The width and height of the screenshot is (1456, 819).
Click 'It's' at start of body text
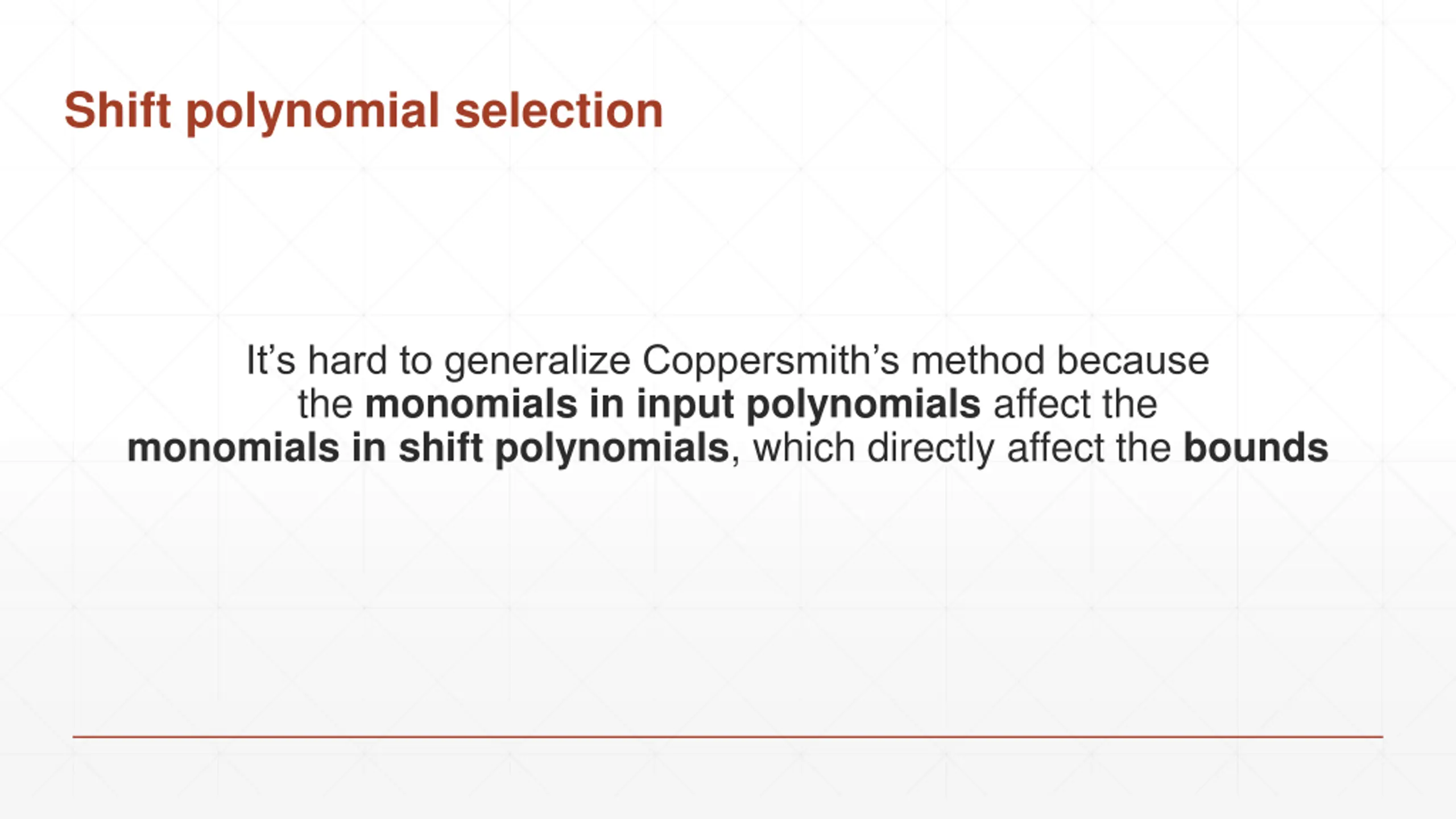[x=271, y=359]
